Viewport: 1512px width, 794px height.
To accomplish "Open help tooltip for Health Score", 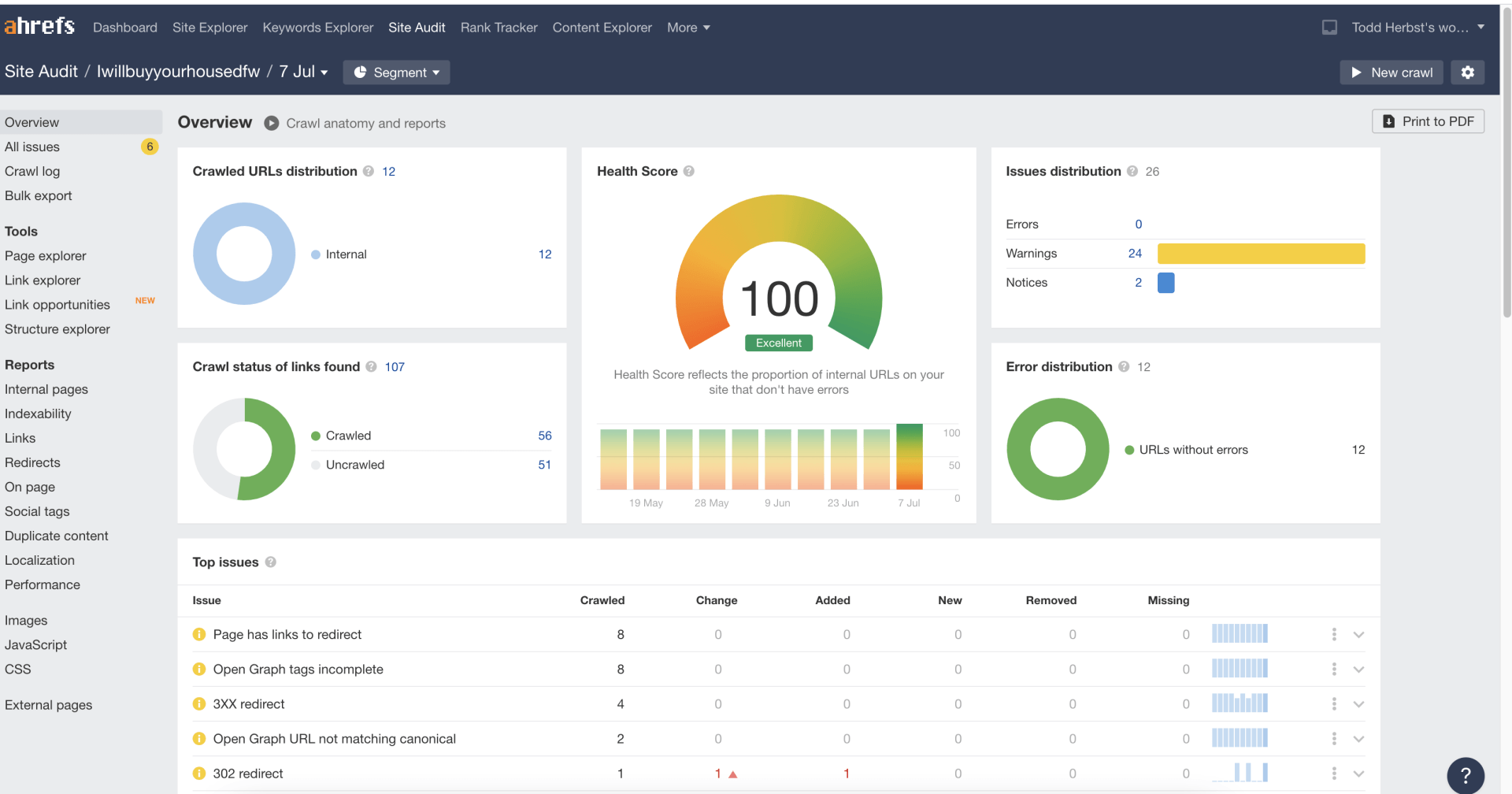I will (688, 171).
